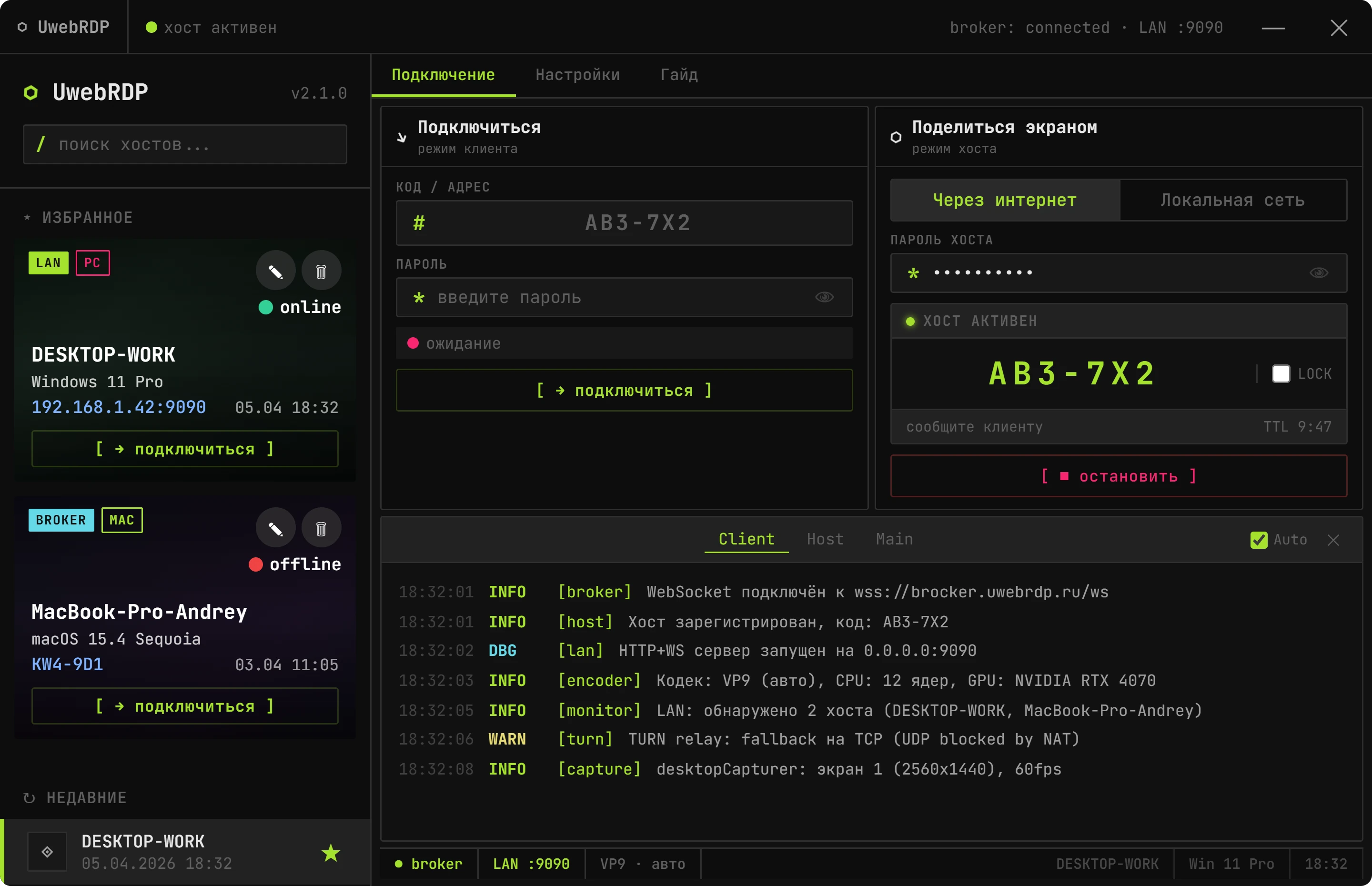Switch to the Настройки tab
The width and height of the screenshot is (1372, 886).
click(577, 75)
